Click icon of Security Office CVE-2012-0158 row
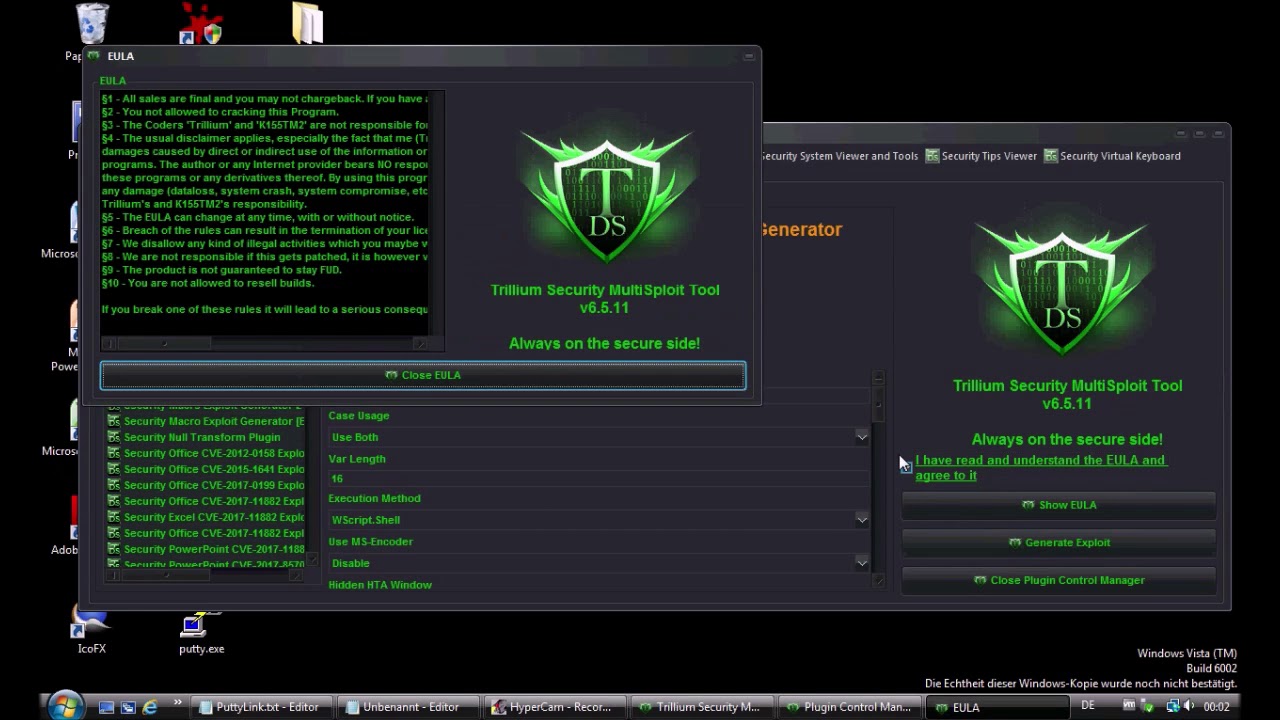Viewport: 1280px width, 720px height. [114, 453]
